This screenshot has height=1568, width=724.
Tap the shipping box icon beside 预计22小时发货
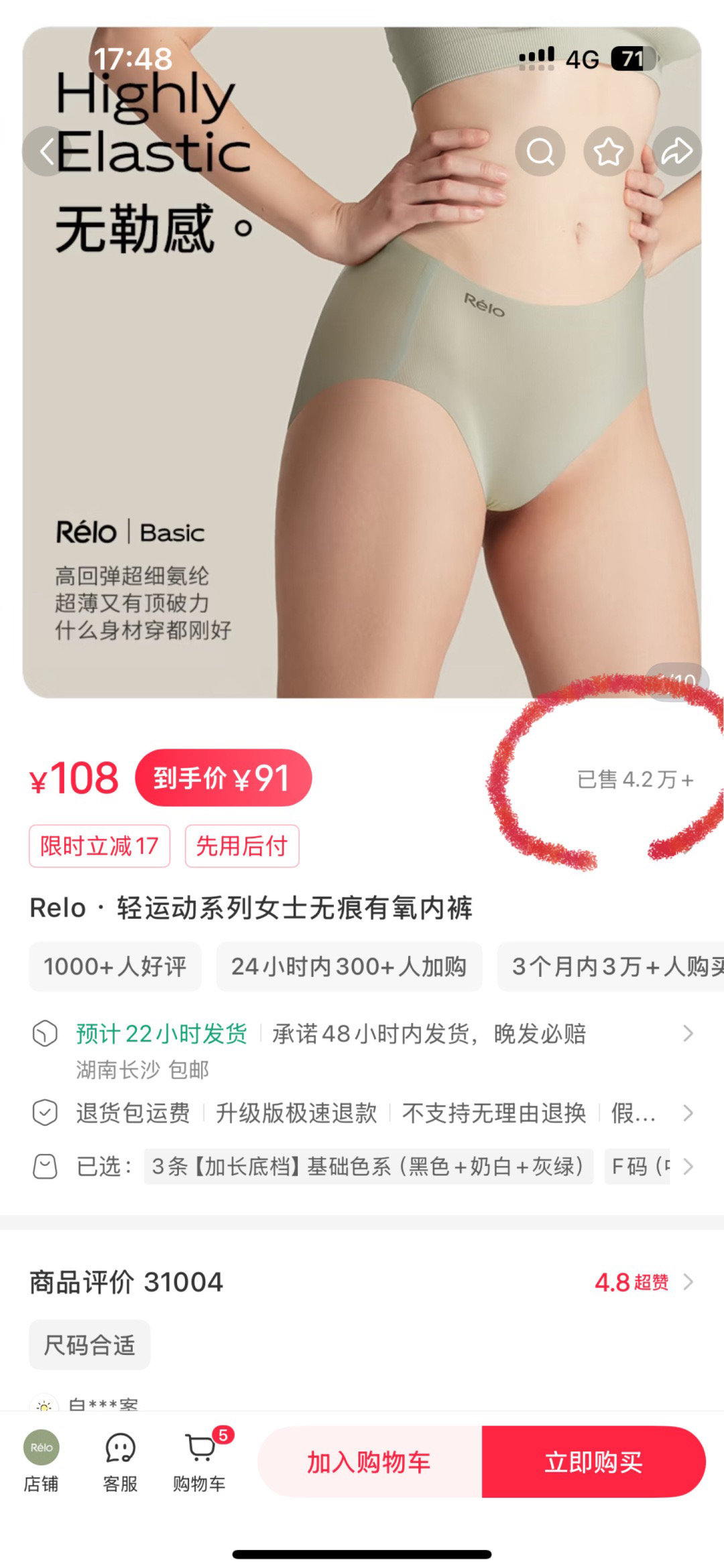pyautogui.click(x=45, y=1033)
